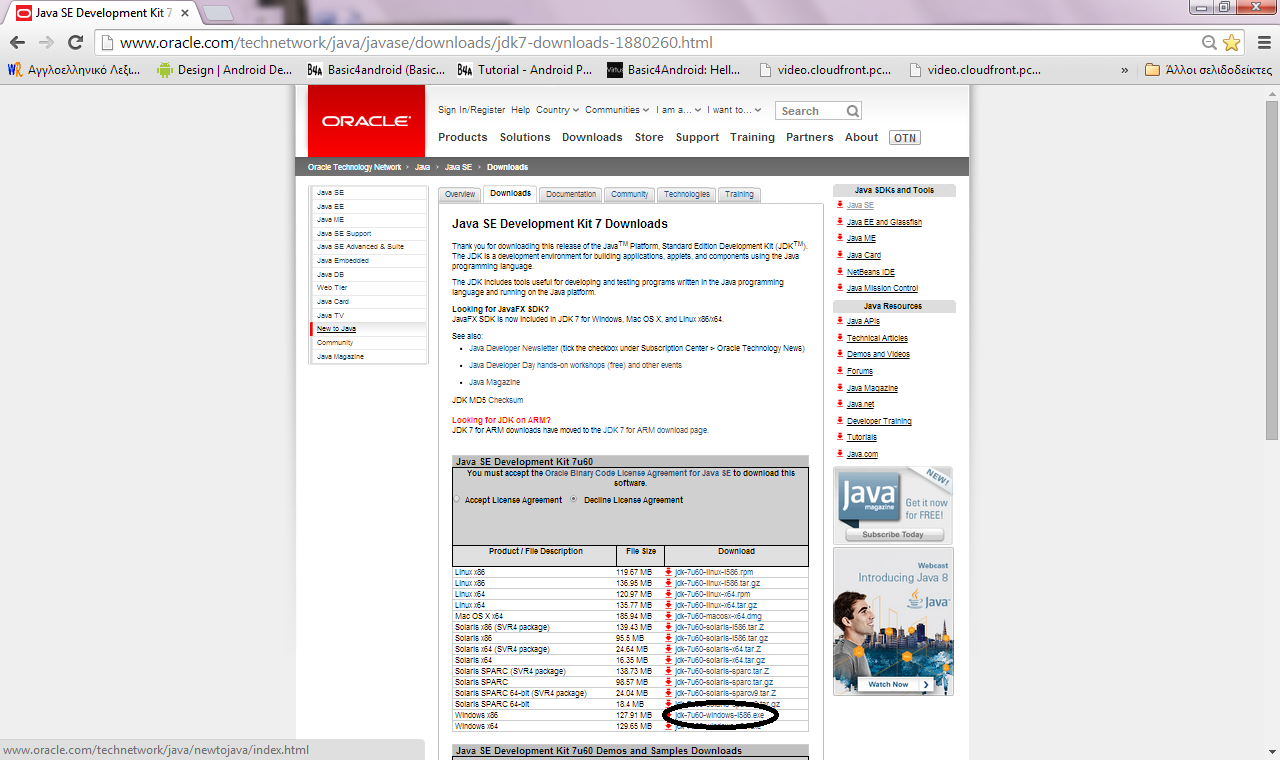The image size is (1280, 760).
Task: Click the browser address bar URL
Action: point(416,43)
